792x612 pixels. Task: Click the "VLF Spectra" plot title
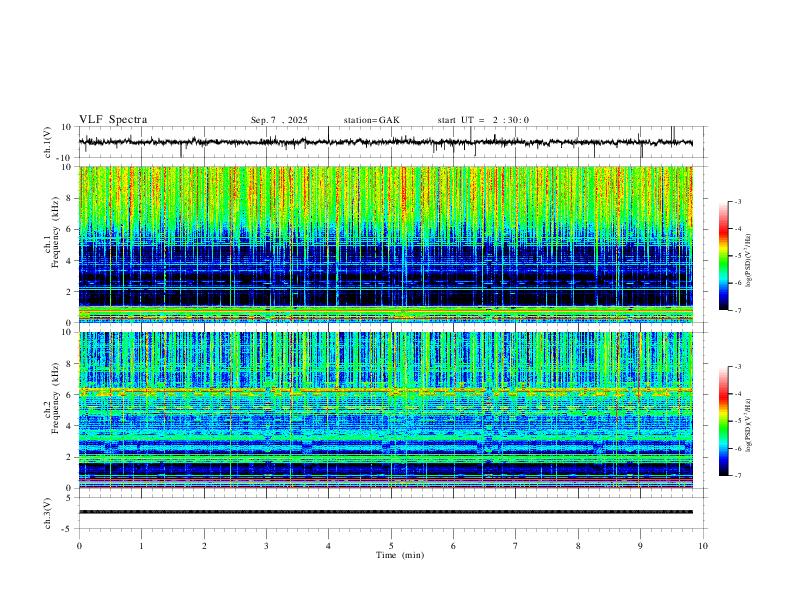coord(113,120)
